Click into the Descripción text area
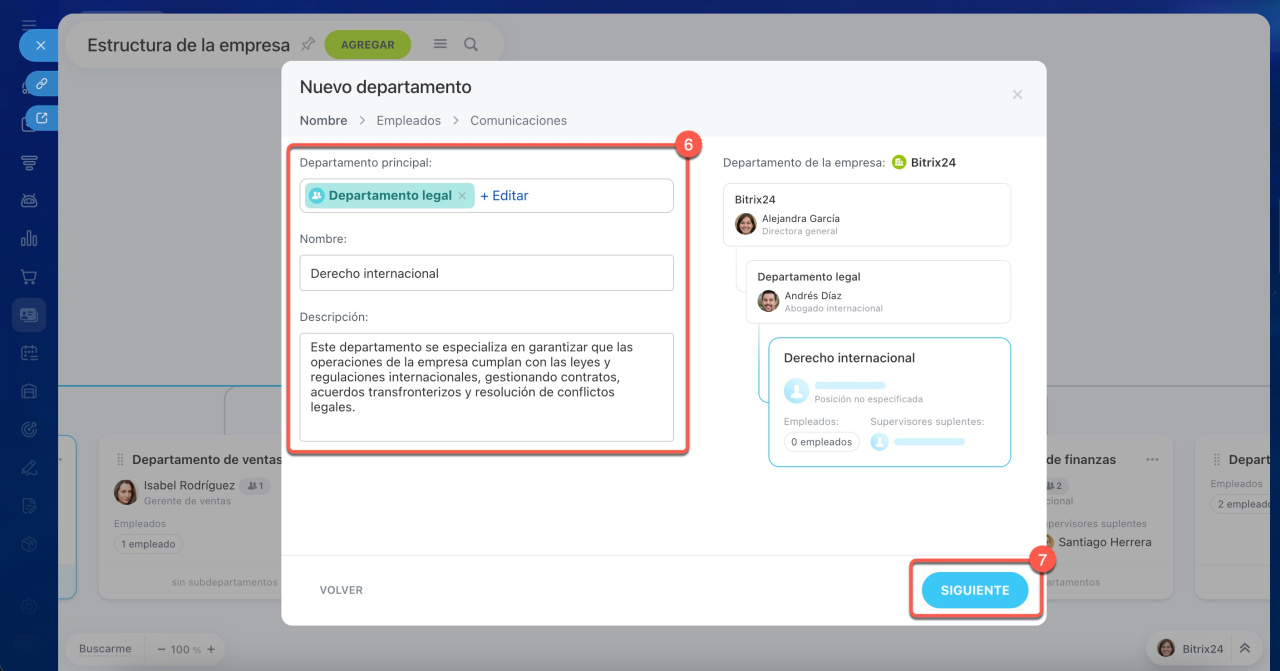Viewport: 1280px width, 671px height. pos(486,386)
